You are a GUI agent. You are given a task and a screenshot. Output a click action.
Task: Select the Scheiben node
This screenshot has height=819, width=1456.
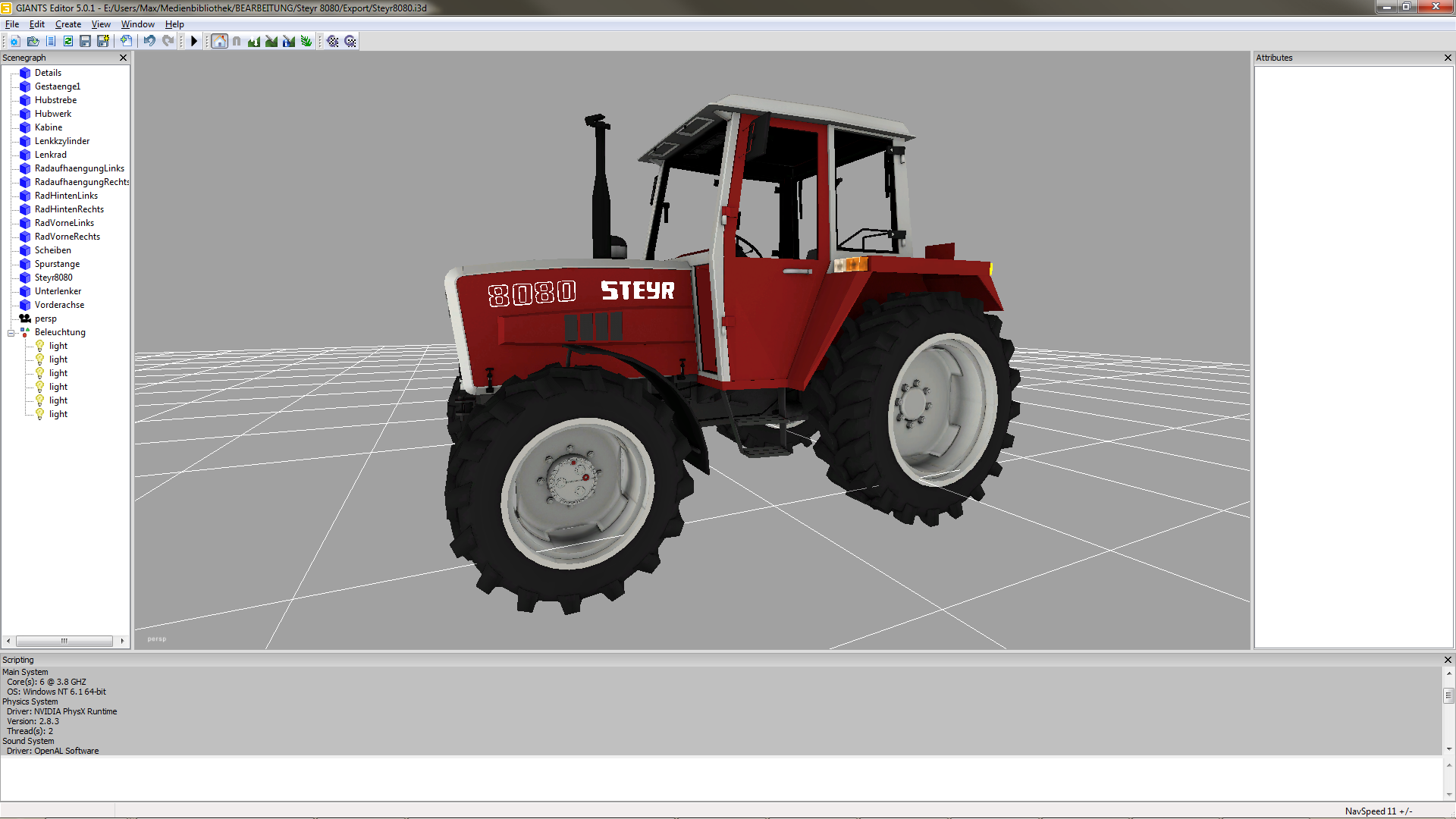click(53, 250)
